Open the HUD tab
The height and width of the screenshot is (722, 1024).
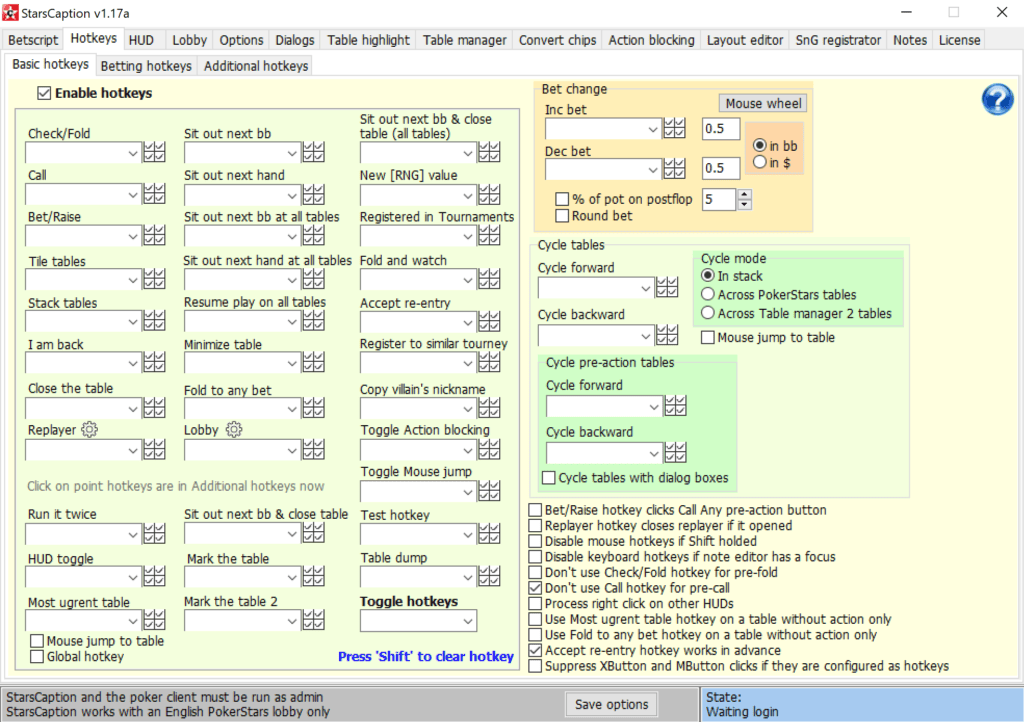pos(141,40)
